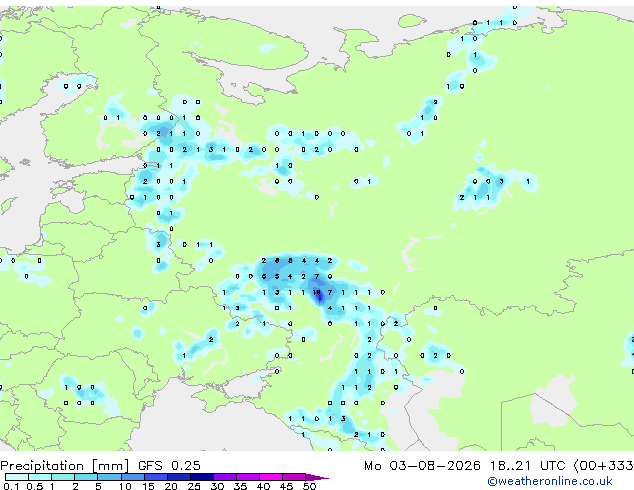Screen dimensions: 634x490
Task: Click the 'GFS 0.25' model label
Action: pyautogui.click(x=169, y=465)
